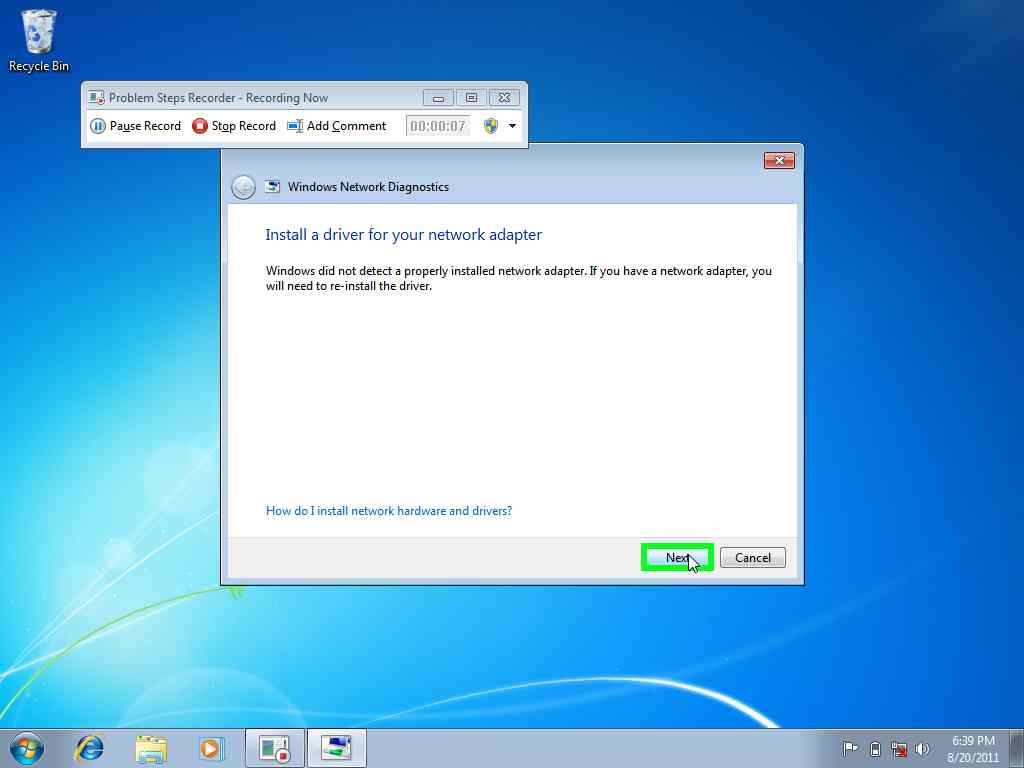Click the Next button

click(676, 557)
